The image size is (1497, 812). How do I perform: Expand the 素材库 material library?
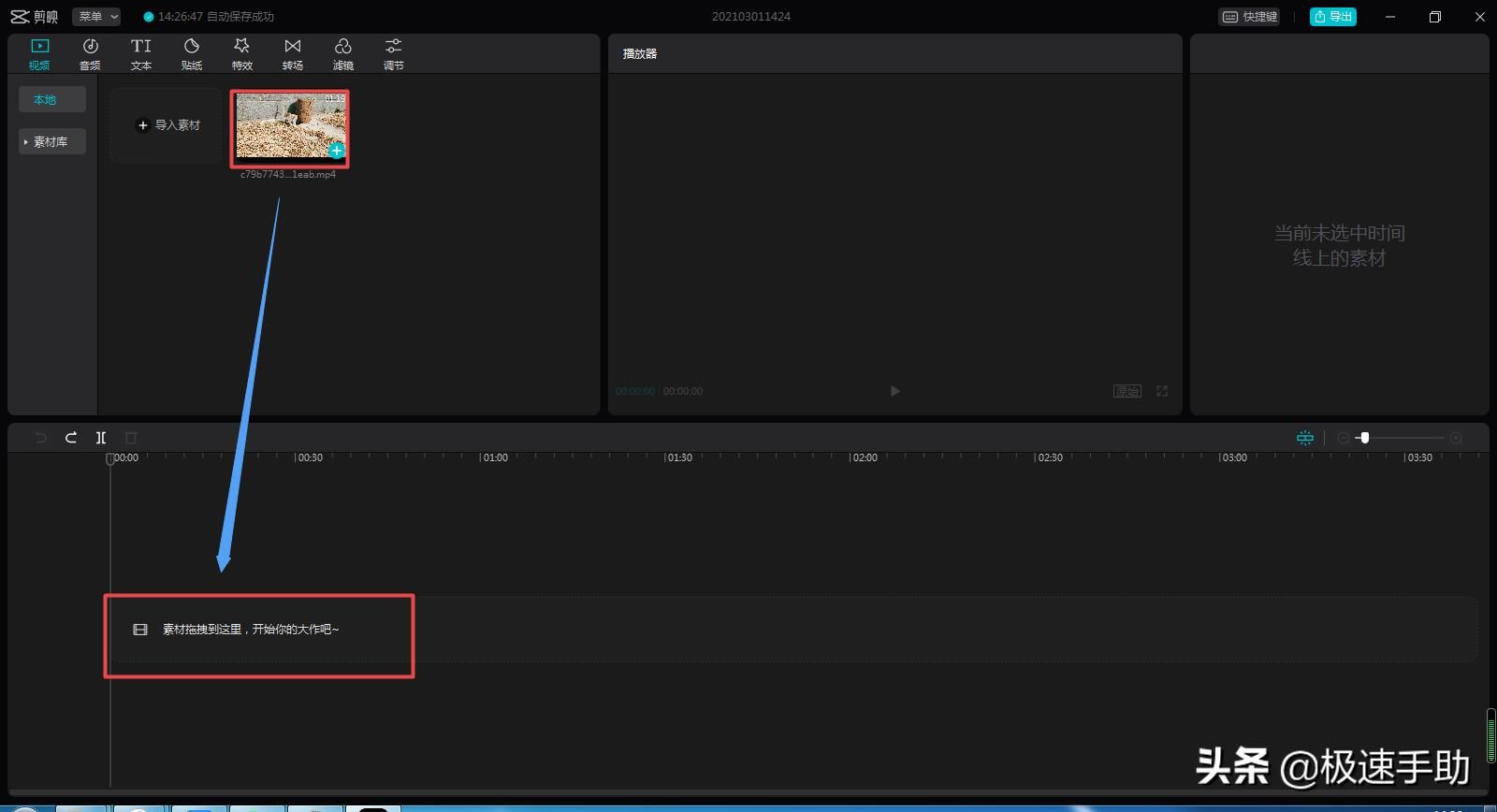(x=52, y=141)
